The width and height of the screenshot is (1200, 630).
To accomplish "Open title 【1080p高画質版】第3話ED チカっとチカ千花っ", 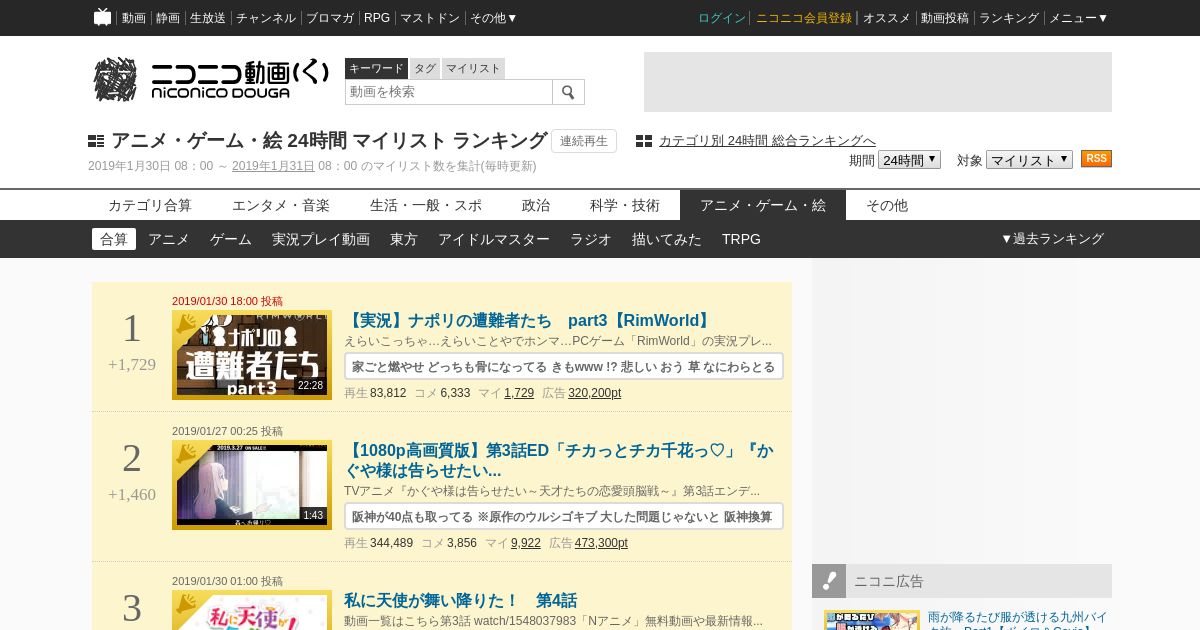I will click(x=561, y=460).
